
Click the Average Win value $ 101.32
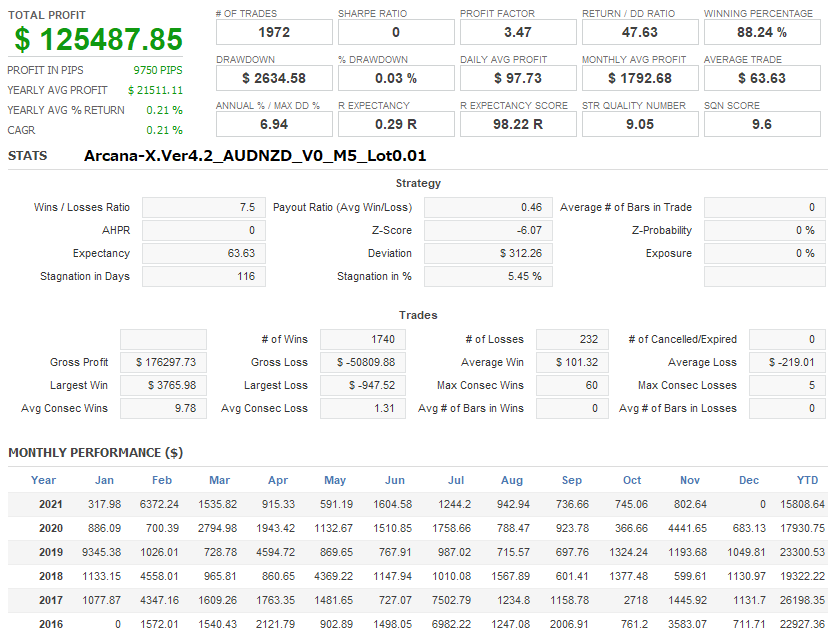click(572, 362)
